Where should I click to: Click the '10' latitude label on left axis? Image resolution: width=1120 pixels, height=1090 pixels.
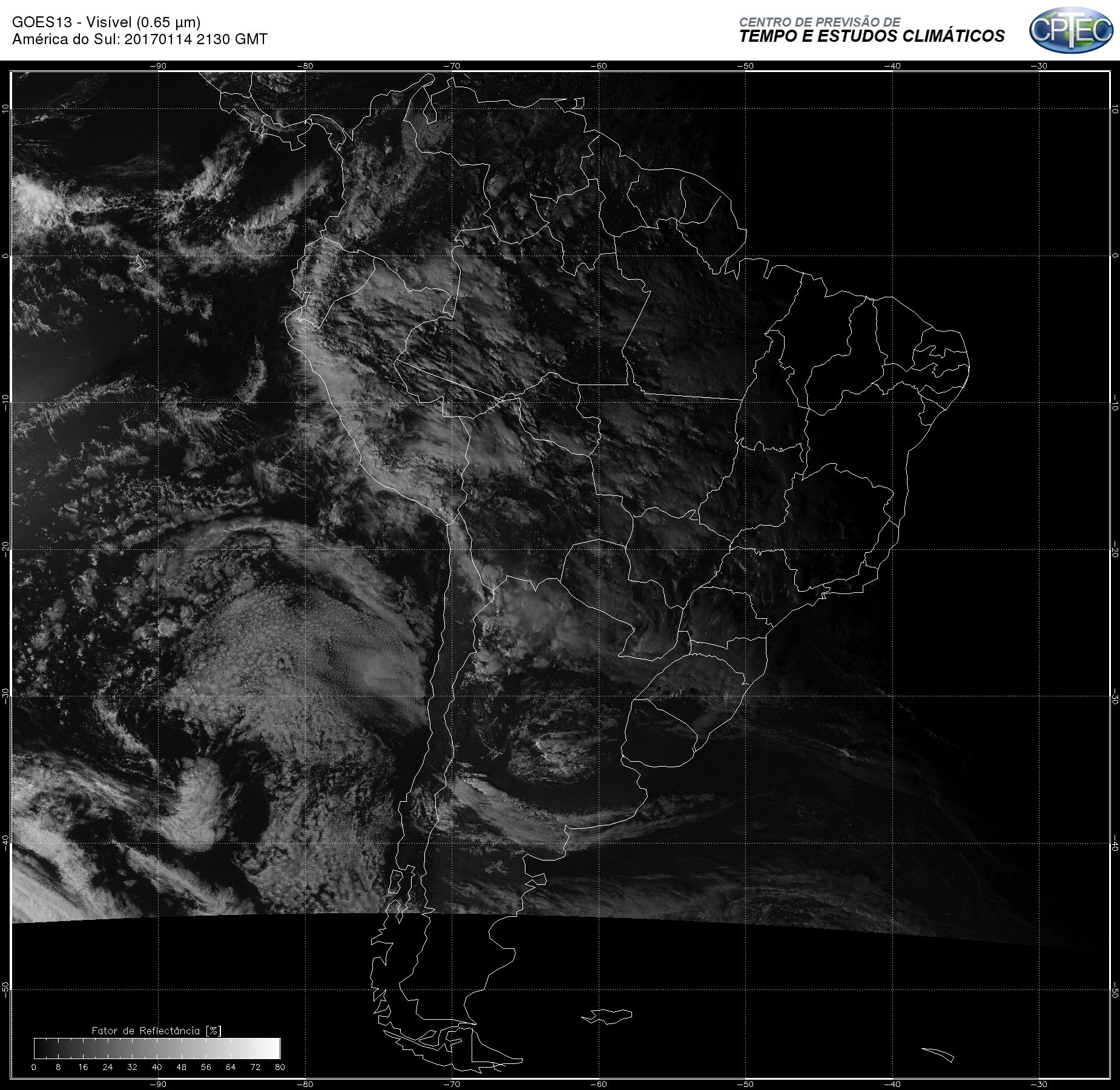[x=5, y=109]
